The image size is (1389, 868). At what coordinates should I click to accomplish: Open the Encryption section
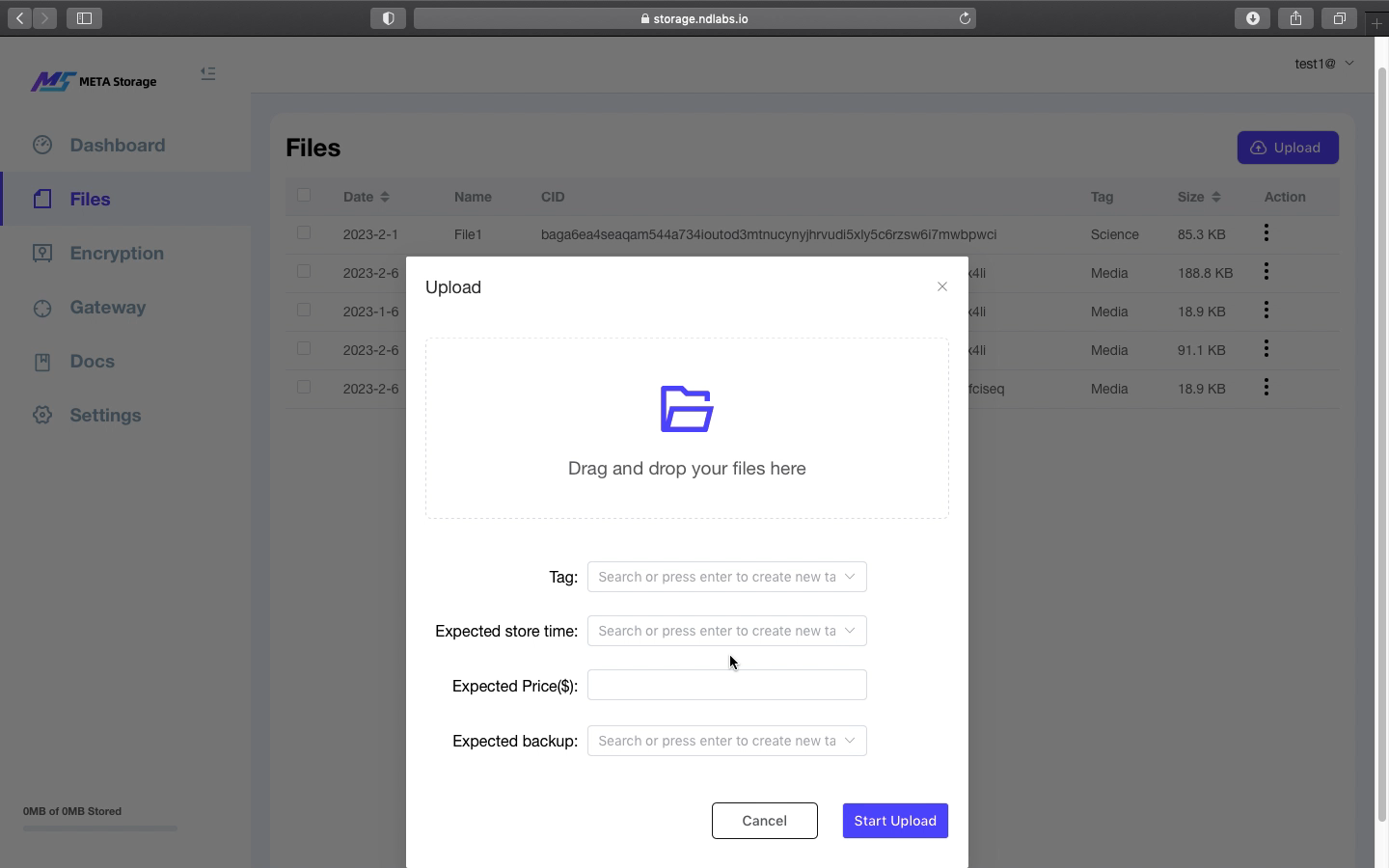pyautogui.click(x=117, y=253)
